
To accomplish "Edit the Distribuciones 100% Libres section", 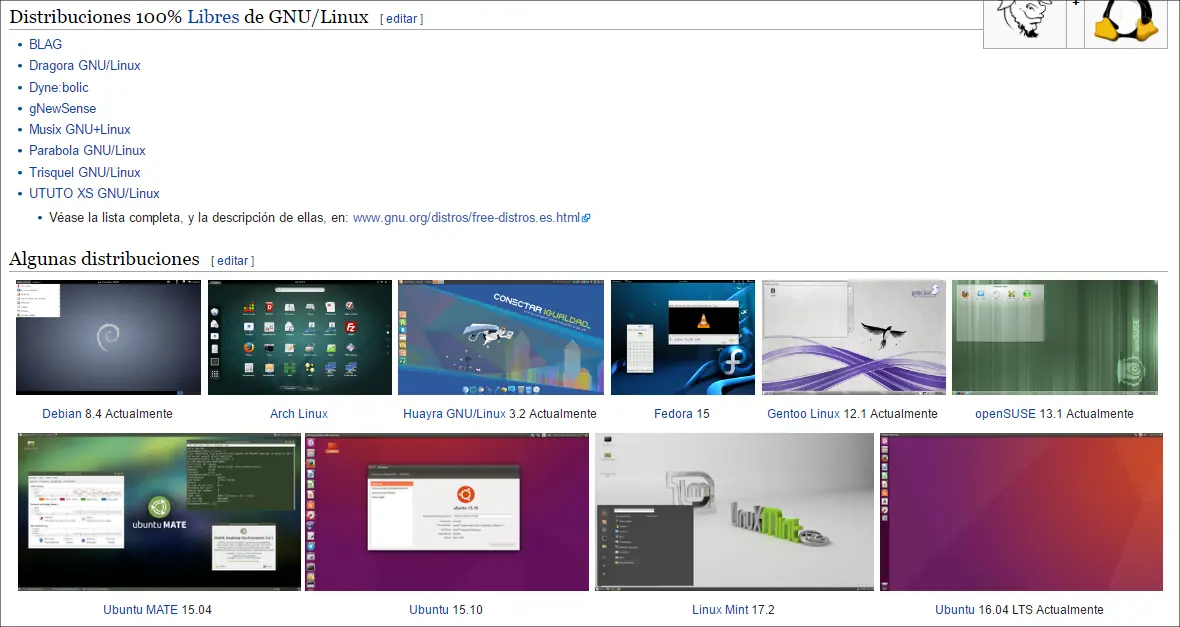I will 401,19.
